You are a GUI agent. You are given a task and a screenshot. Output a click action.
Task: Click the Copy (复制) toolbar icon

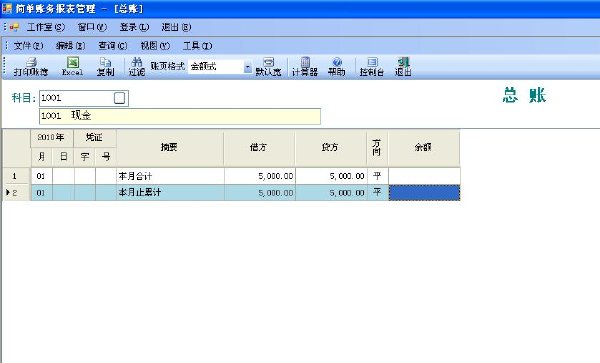coord(105,67)
